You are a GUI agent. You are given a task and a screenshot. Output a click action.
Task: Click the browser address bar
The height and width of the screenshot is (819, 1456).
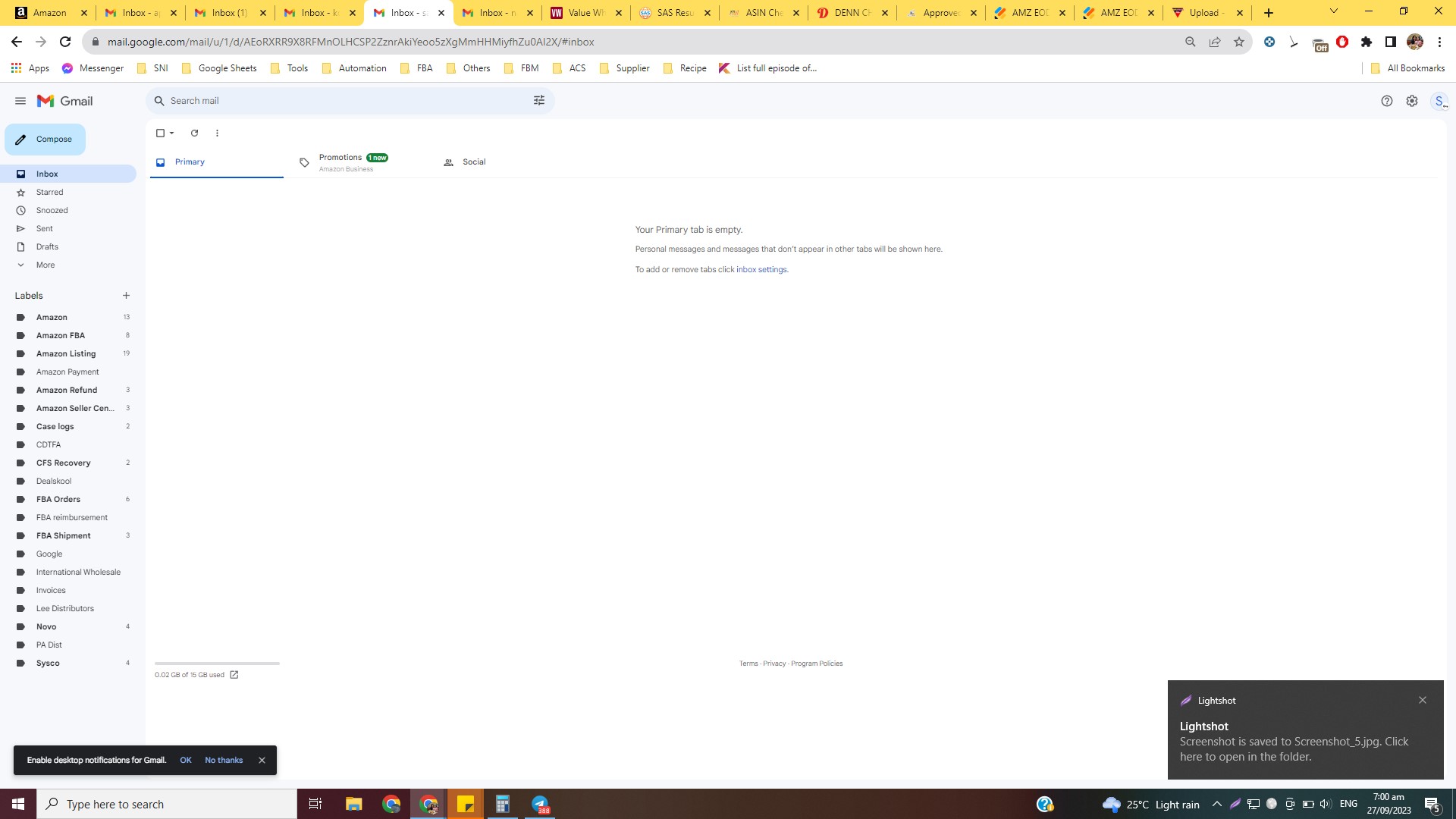(x=637, y=42)
